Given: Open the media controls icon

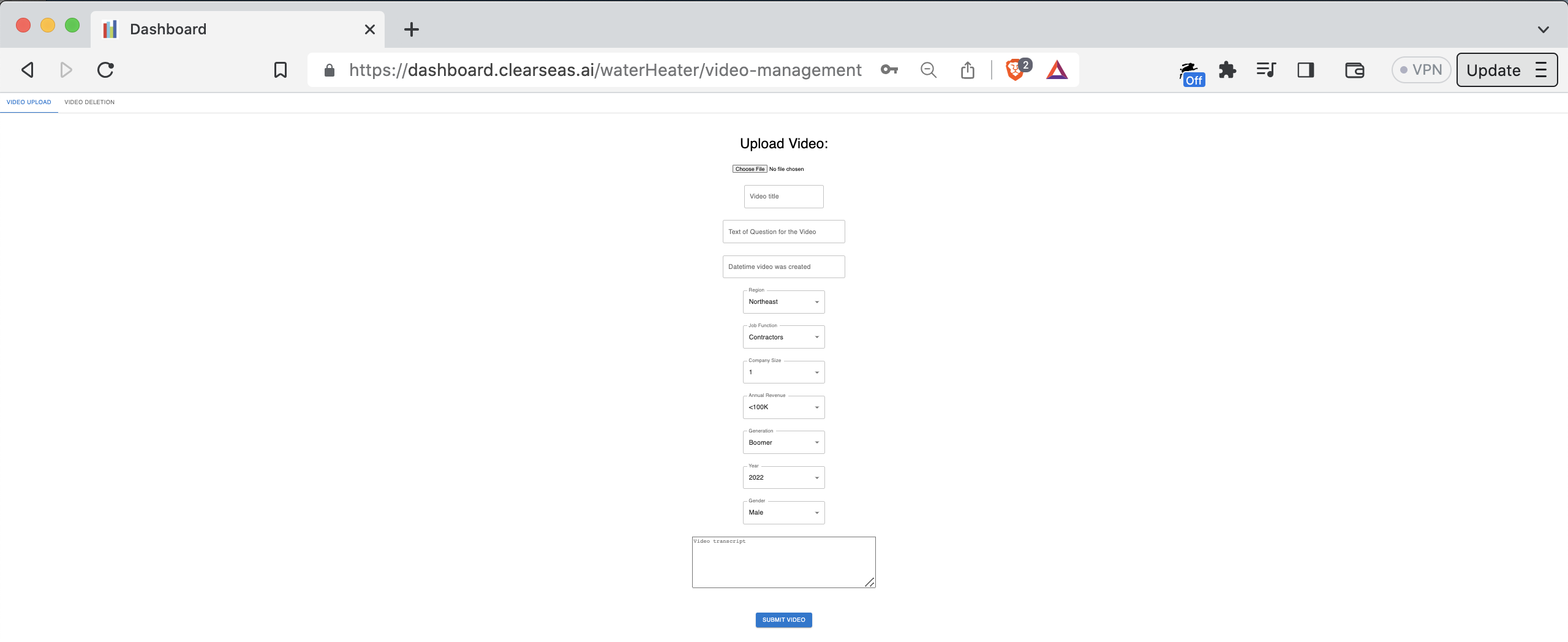Looking at the screenshot, I should point(1266,69).
